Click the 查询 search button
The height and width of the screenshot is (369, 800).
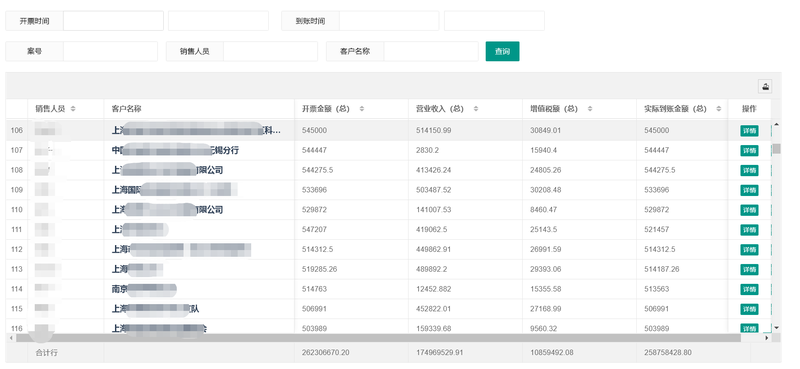tap(503, 51)
